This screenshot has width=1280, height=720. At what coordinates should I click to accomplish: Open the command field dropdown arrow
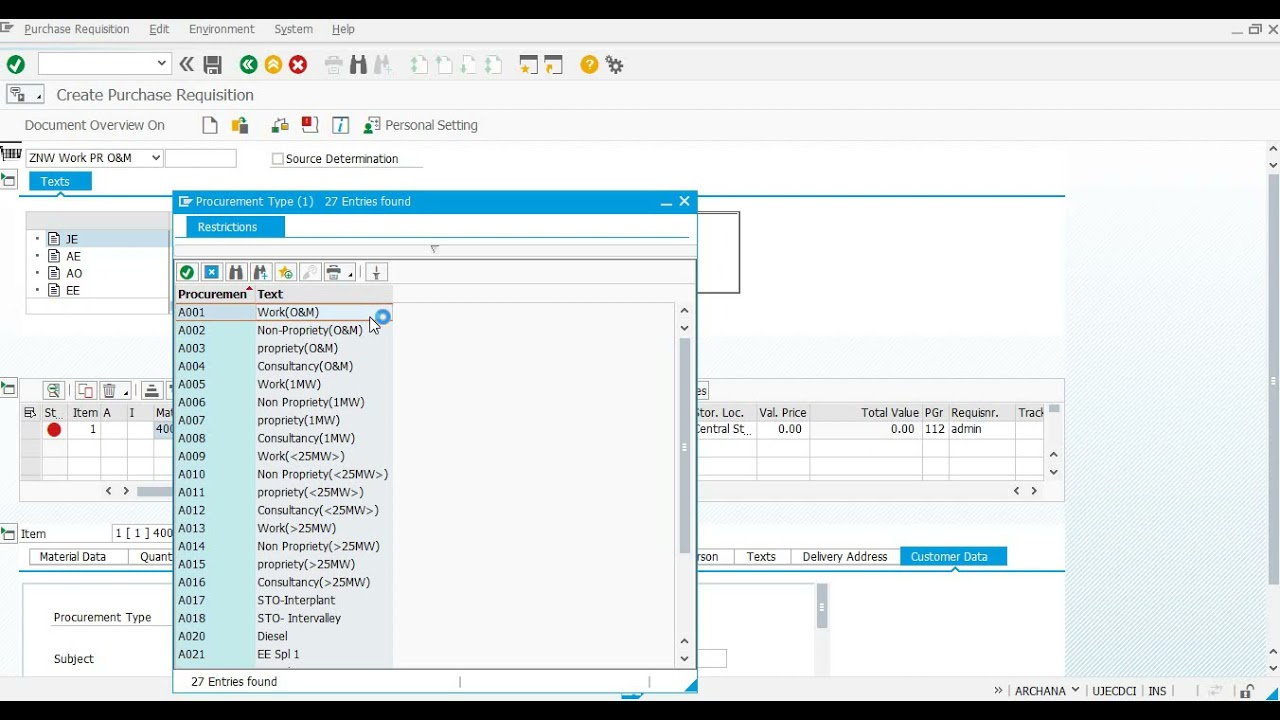click(161, 64)
